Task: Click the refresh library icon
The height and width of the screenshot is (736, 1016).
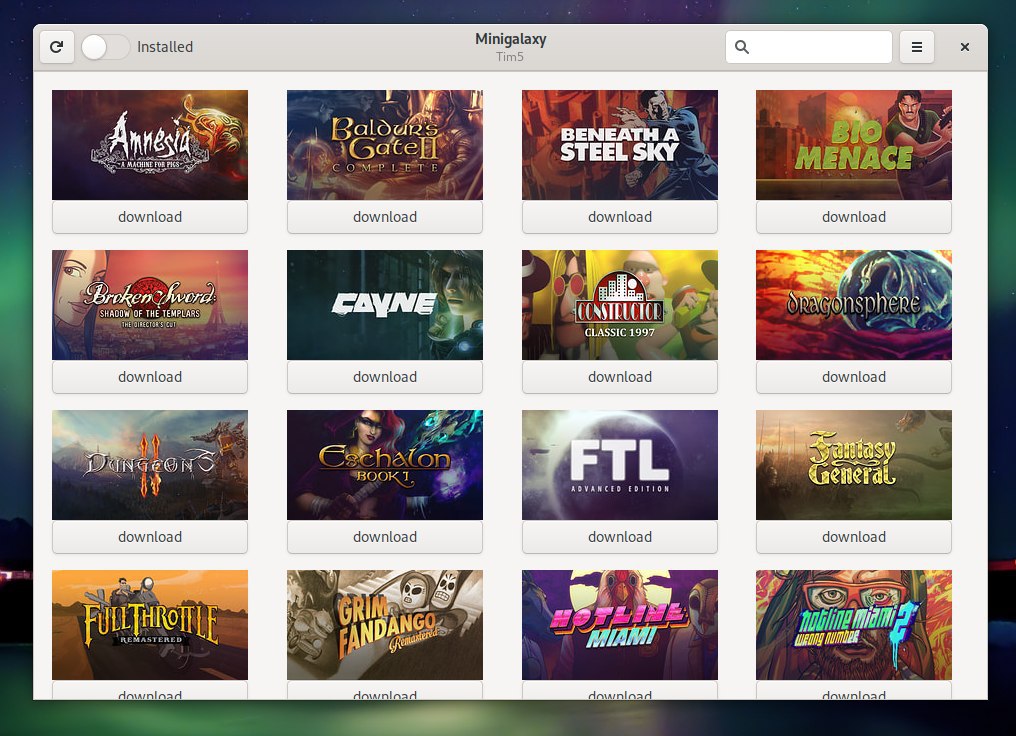Action: pos(56,47)
